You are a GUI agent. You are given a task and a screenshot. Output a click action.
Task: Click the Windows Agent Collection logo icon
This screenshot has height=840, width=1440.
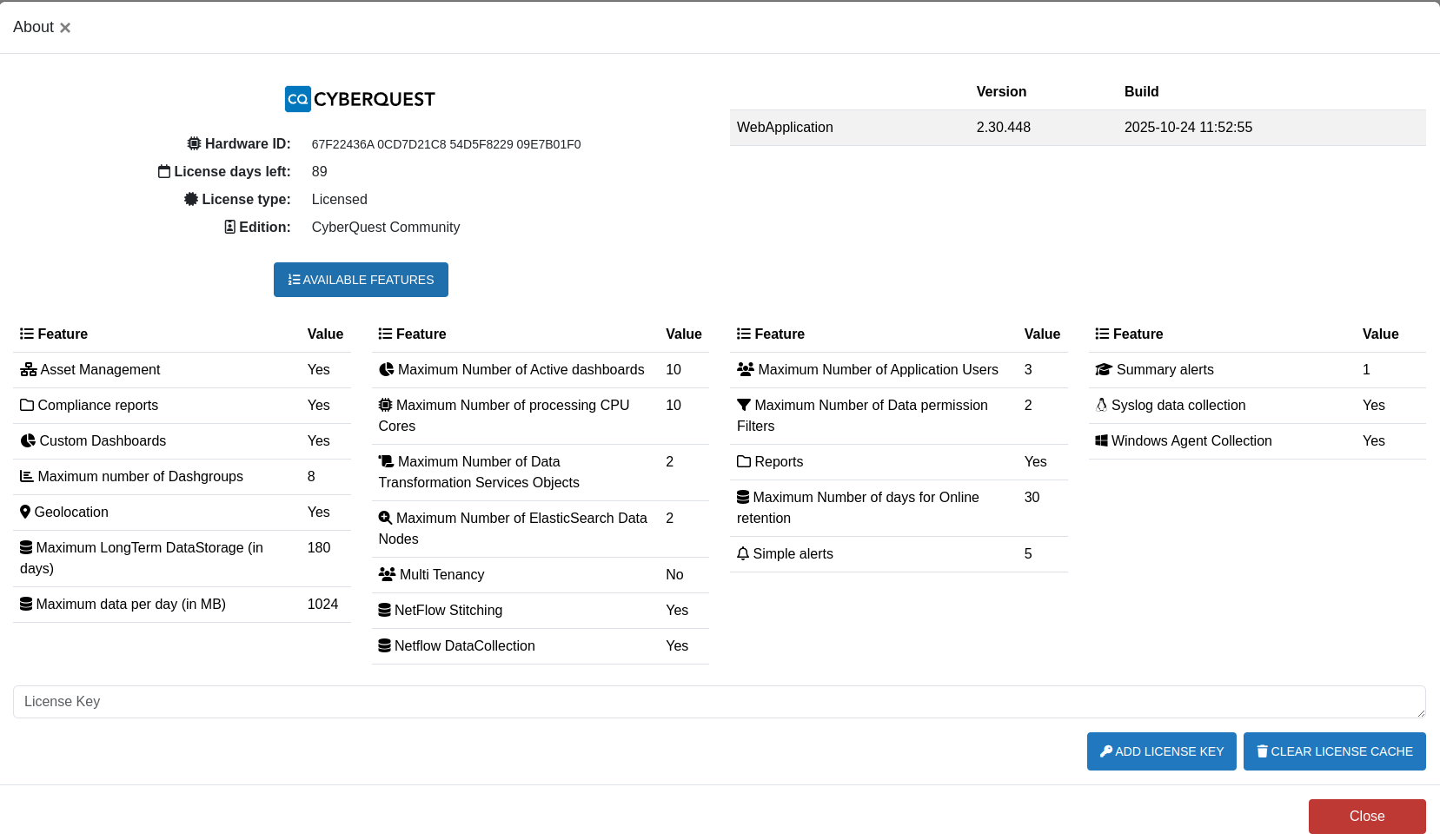pos(1101,440)
